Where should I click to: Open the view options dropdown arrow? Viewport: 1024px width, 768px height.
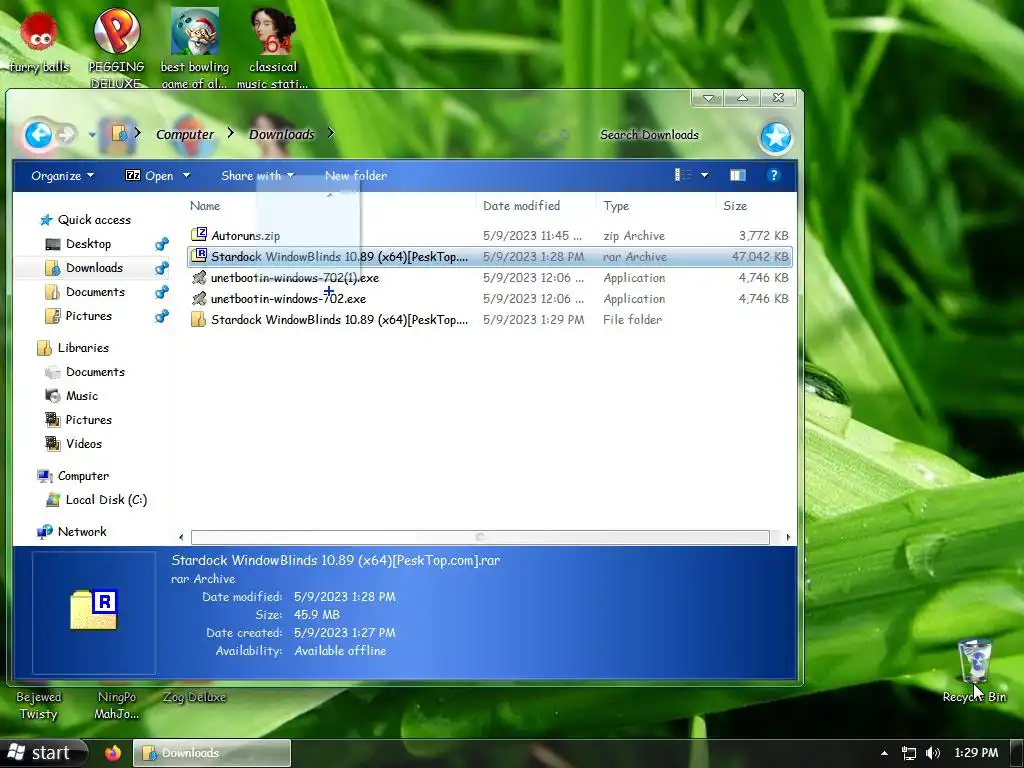pyautogui.click(x=705, y=175)
